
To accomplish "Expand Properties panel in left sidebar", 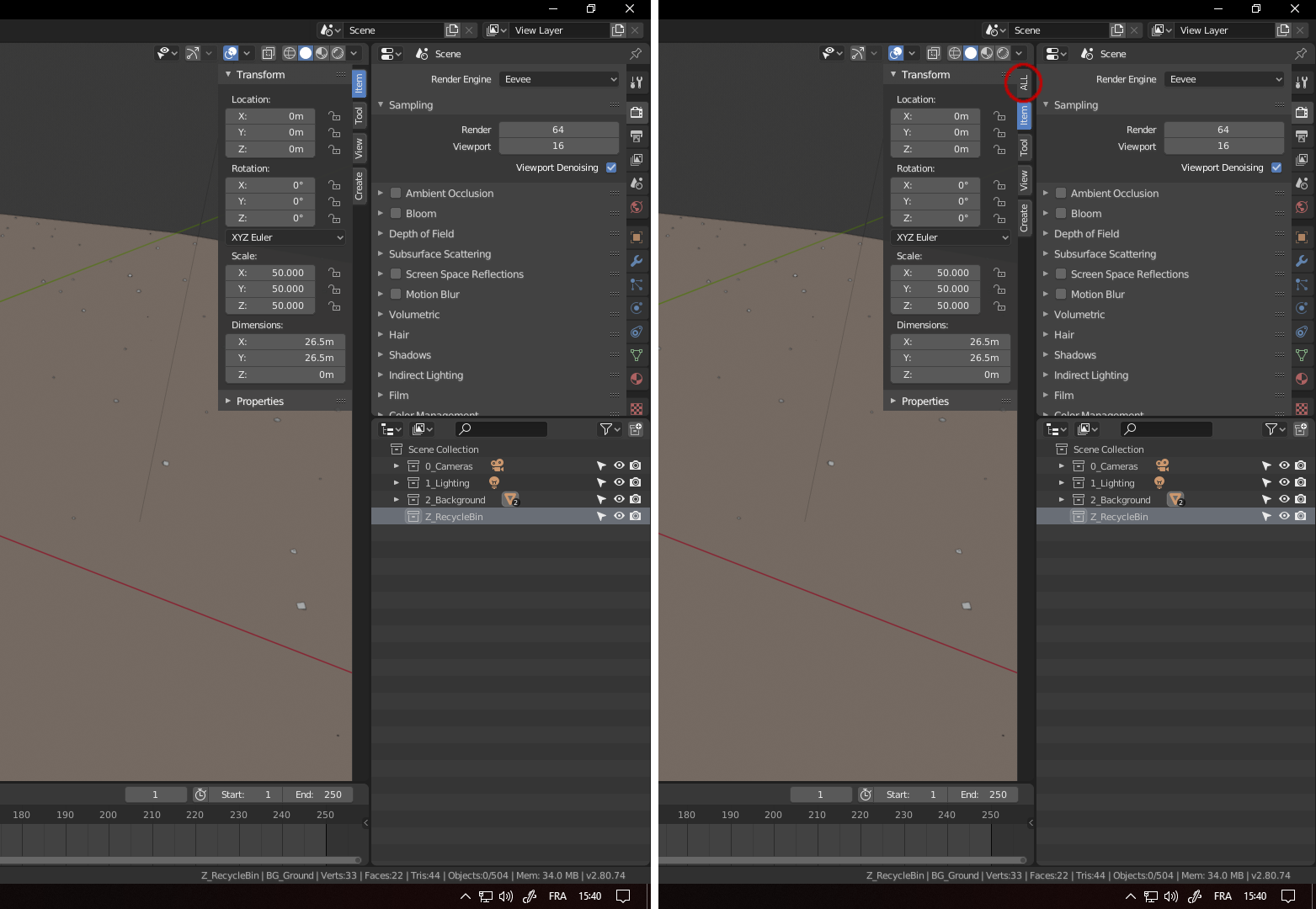I will click(x=228, y=401).
